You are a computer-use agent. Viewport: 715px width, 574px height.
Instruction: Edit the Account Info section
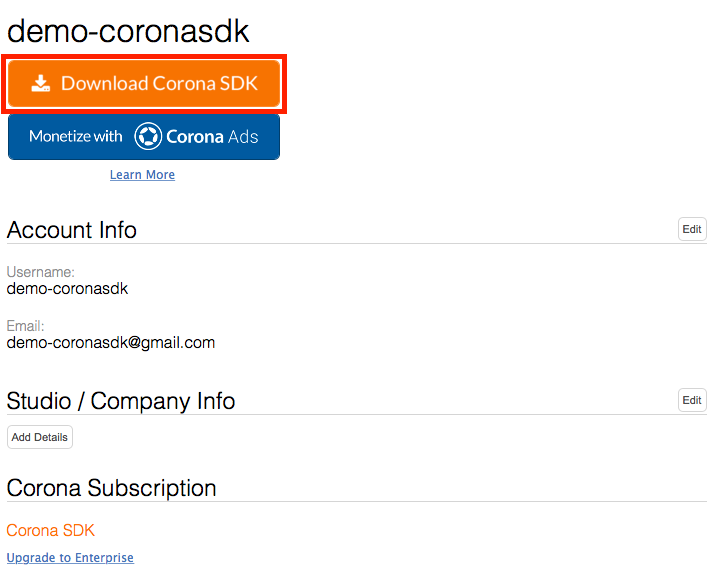click(692, 229)
